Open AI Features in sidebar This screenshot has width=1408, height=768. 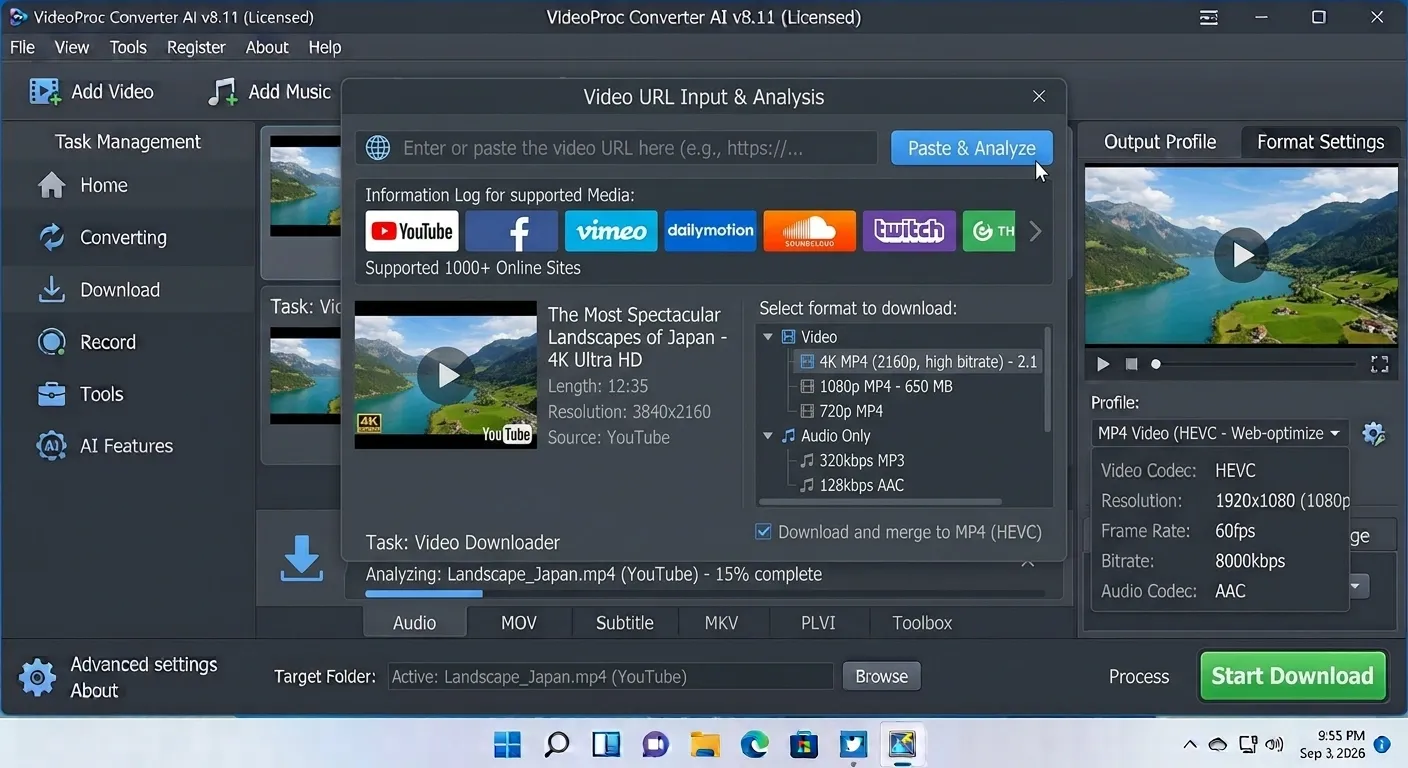click(128, 445)
